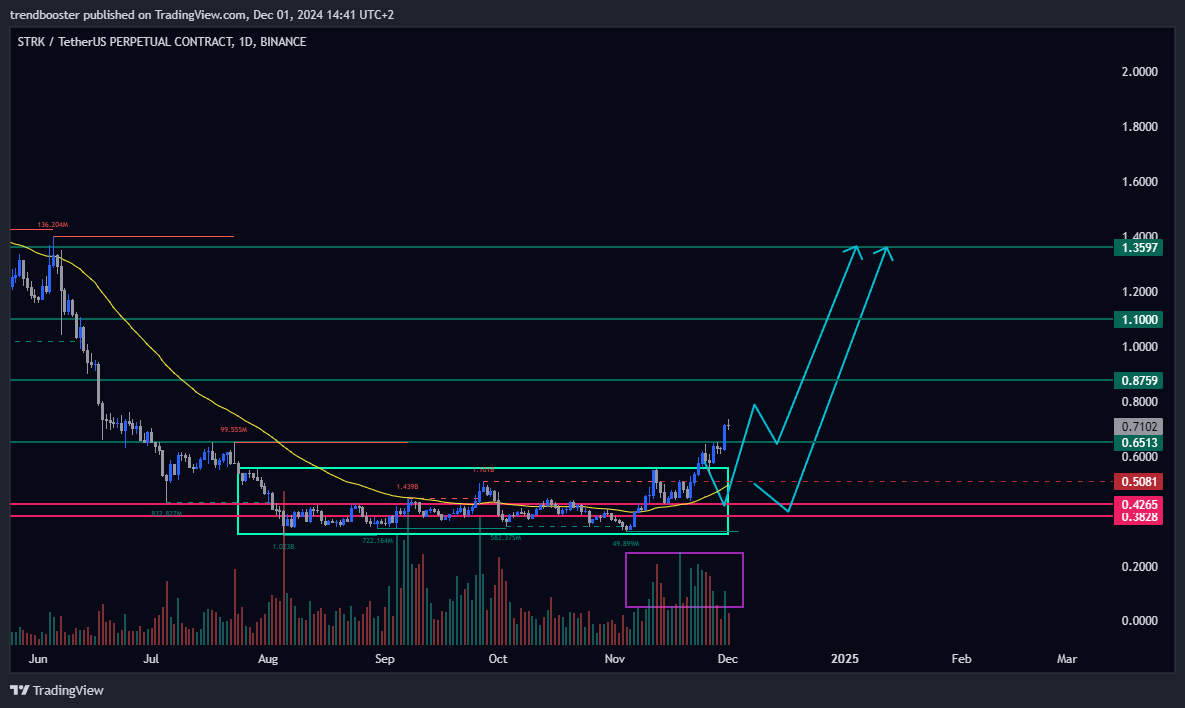Click the 1.8000 axis value
The height and width of the screenshot is (708, 1185).
1139,126
